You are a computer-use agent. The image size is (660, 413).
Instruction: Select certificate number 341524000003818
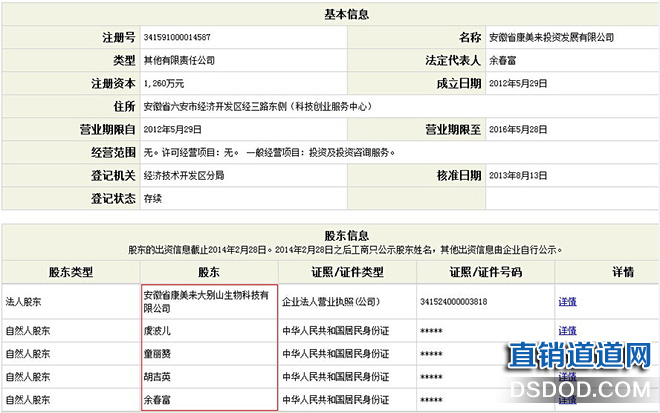pos(453,301)
